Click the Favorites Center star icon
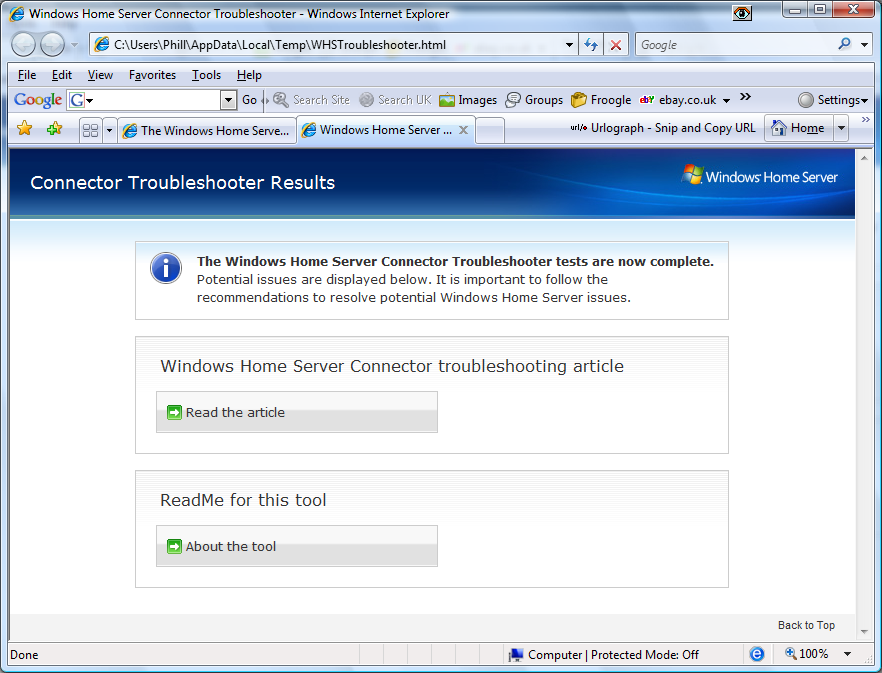Image resolution: width=882 pixels, height=673 pixels. pyautogui.click(x=25, y=129)
